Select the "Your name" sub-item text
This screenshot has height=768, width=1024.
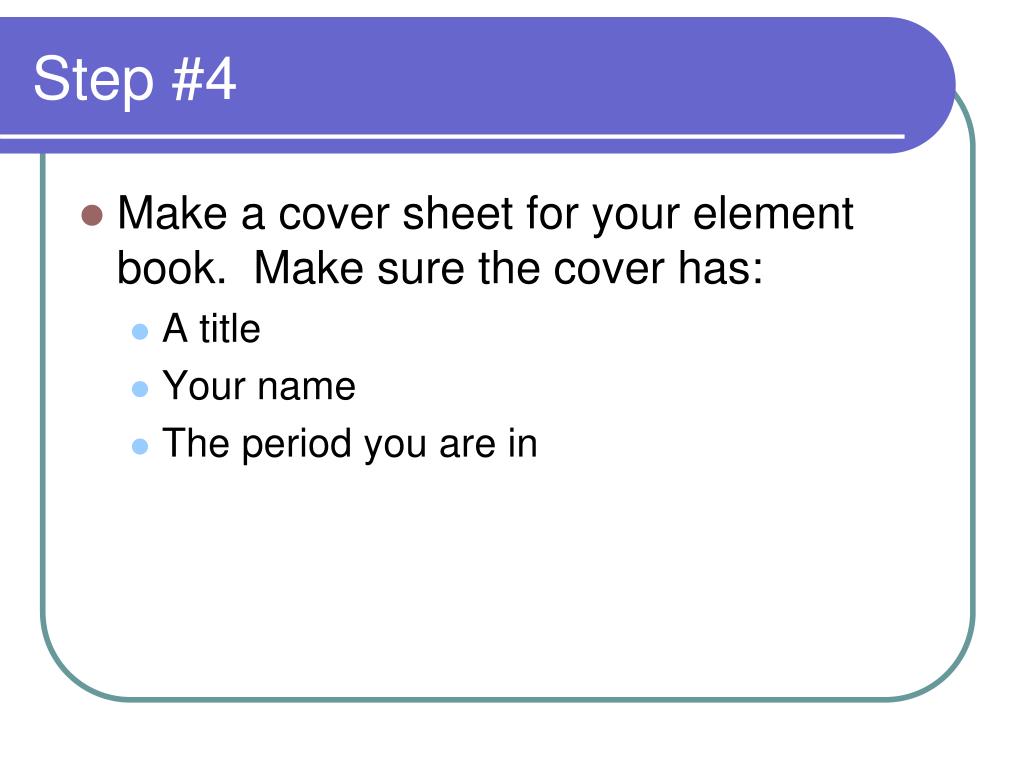coord(259,386)
